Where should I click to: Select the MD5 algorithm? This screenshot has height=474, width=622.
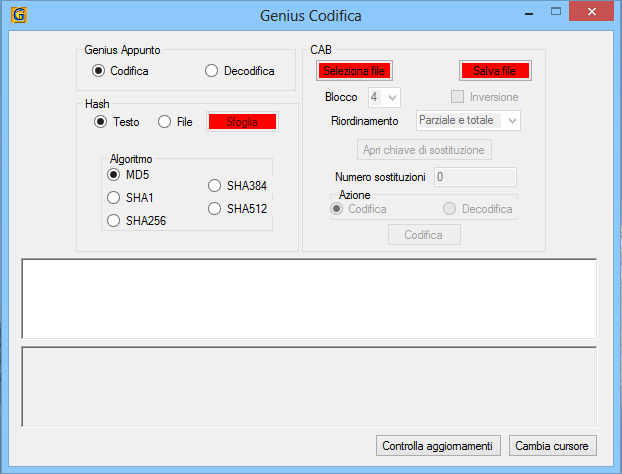114,175
